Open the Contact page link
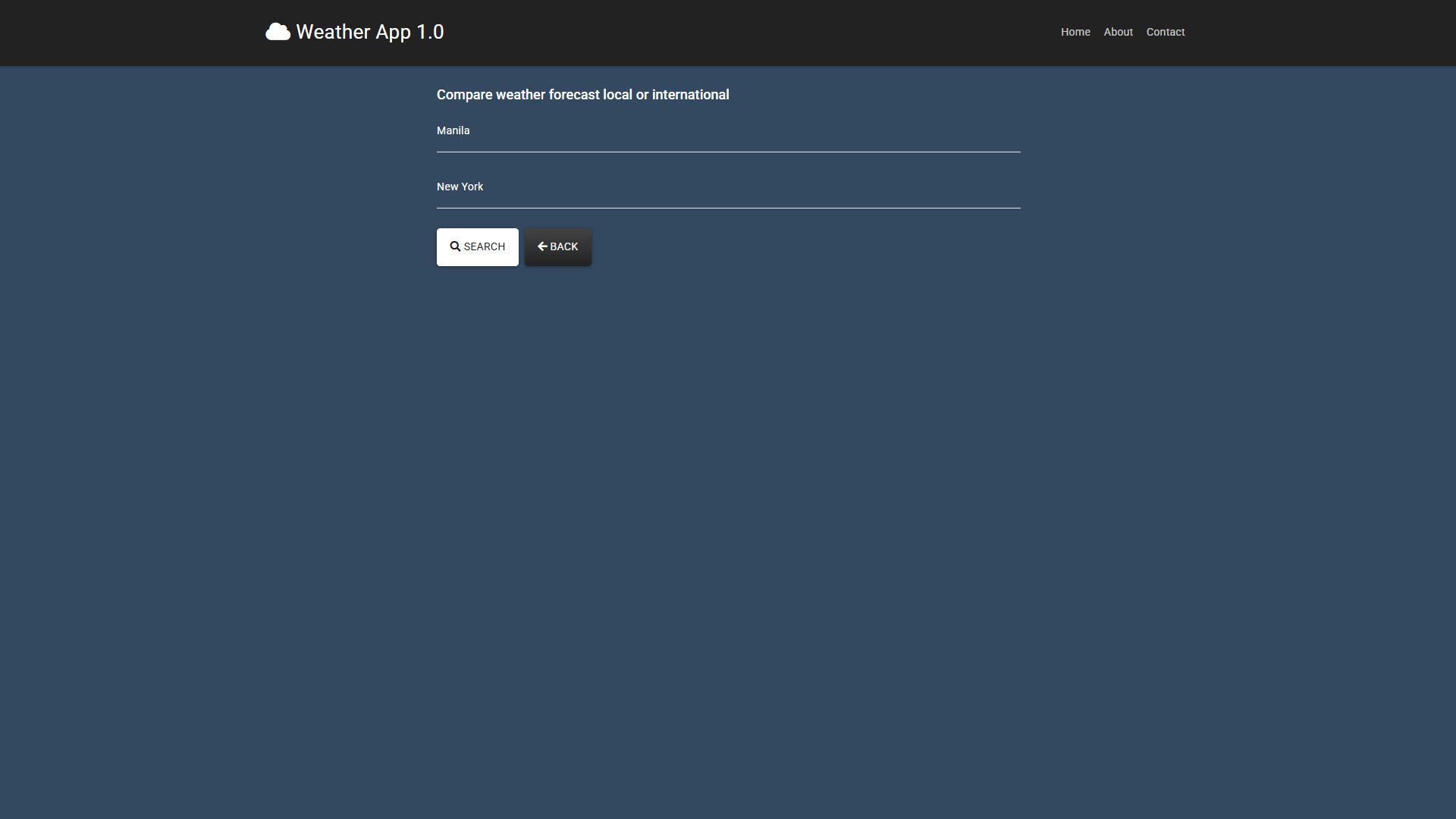1456x819 pixels. pyautogui.click(x=1165, y=32)
